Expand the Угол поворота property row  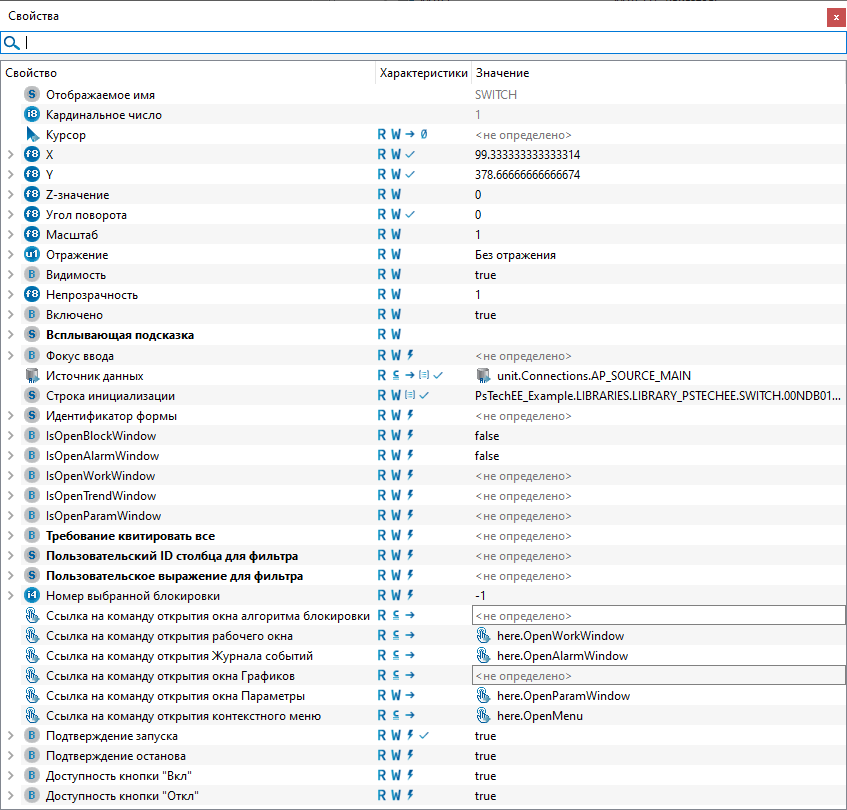coord(10,215)
